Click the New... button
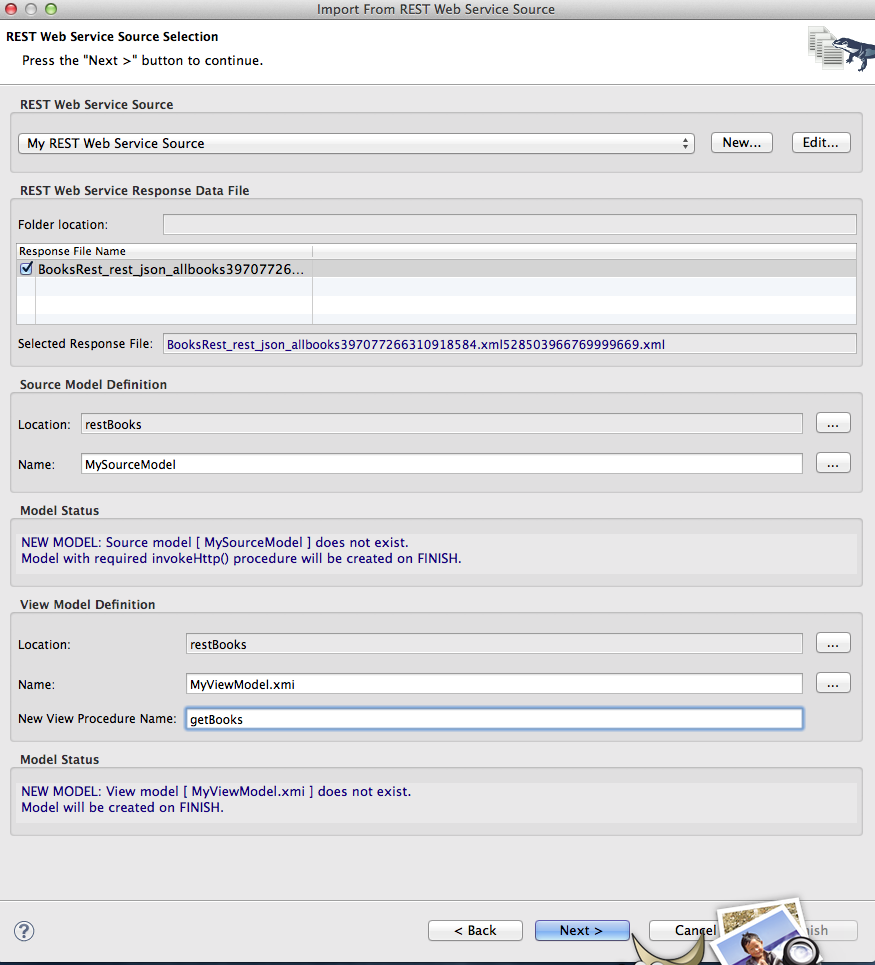The width and height of the screenshot is (875, 965). pos(741,143)
